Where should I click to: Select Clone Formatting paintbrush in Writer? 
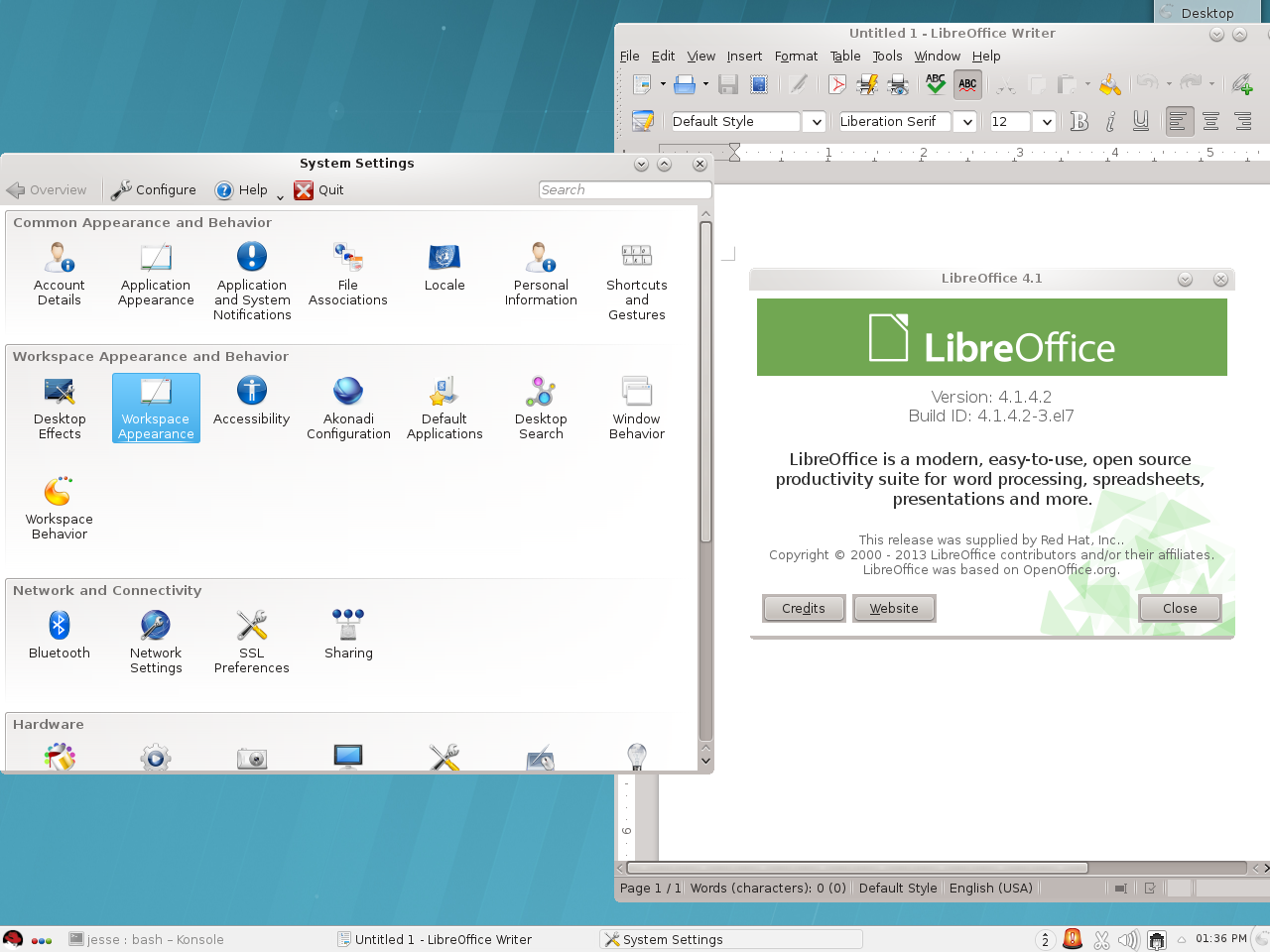[x=1110, y=84]
